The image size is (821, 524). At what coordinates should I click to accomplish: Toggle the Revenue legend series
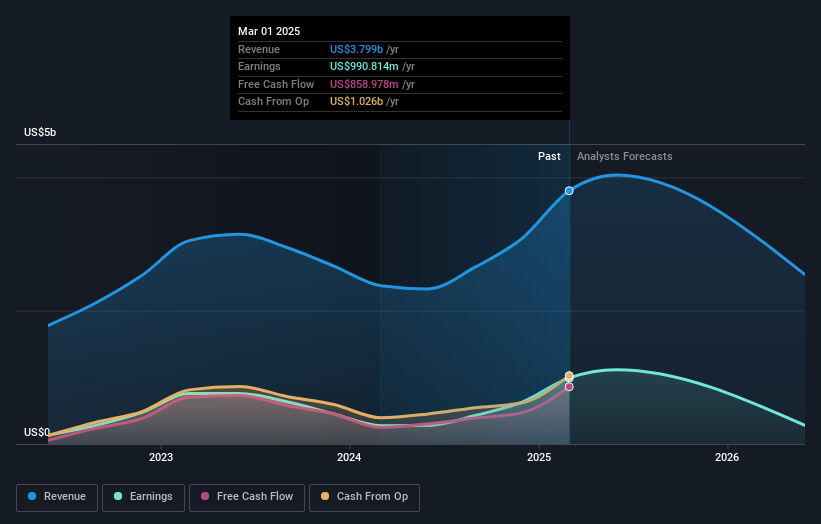point(57,497)
